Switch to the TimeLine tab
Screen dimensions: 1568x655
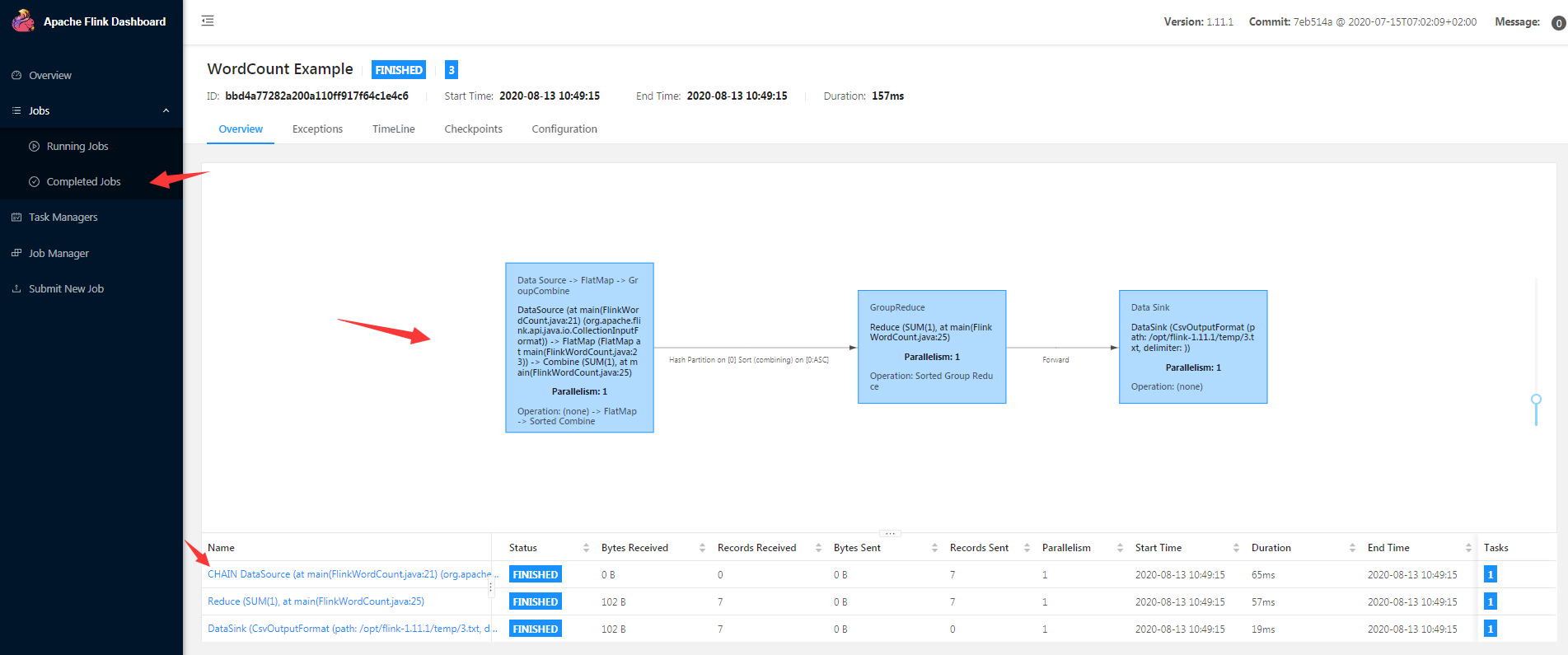click(393, 129)
